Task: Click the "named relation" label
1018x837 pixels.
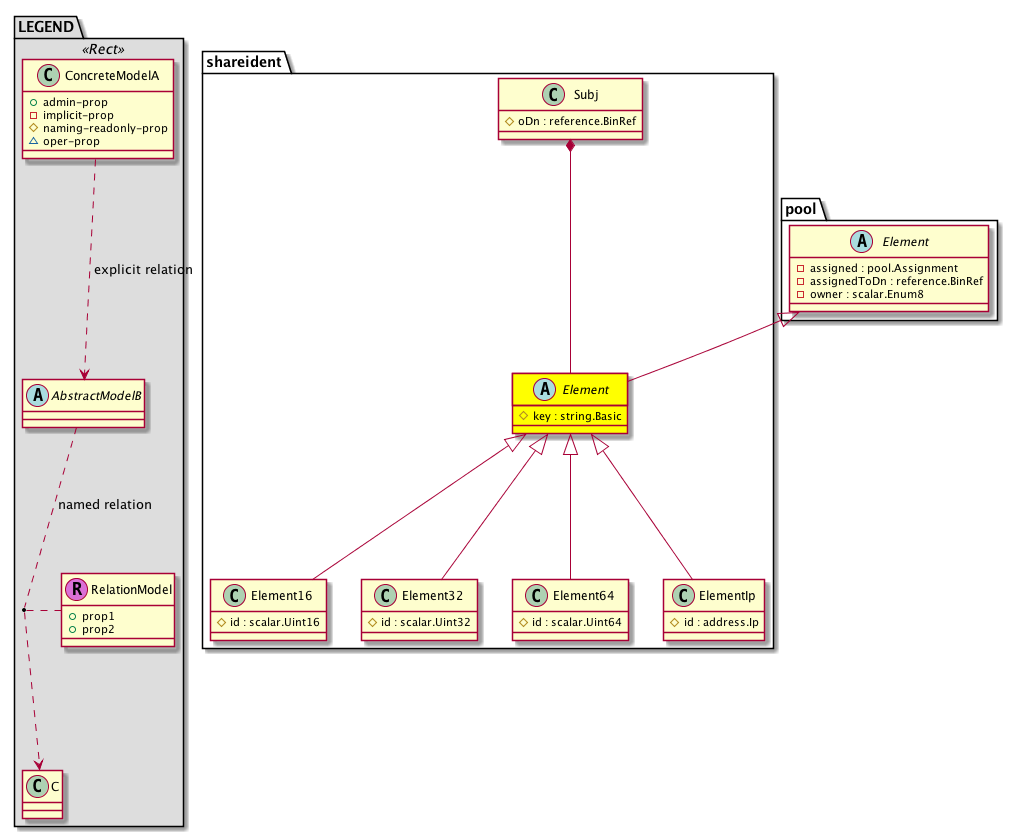Action: [x=105, y=505]
